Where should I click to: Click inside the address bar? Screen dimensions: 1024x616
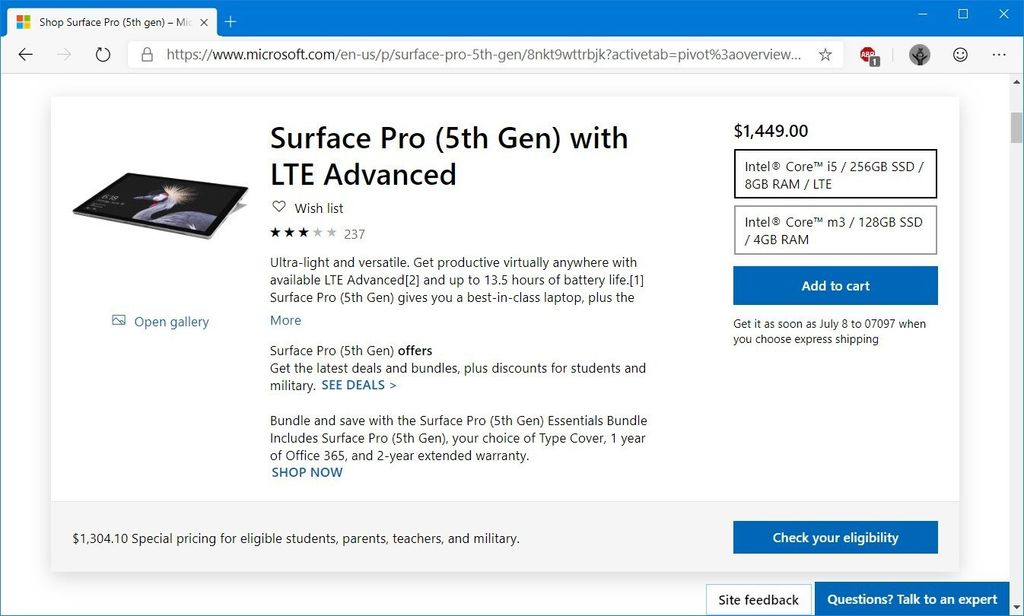tap(450, 56)
